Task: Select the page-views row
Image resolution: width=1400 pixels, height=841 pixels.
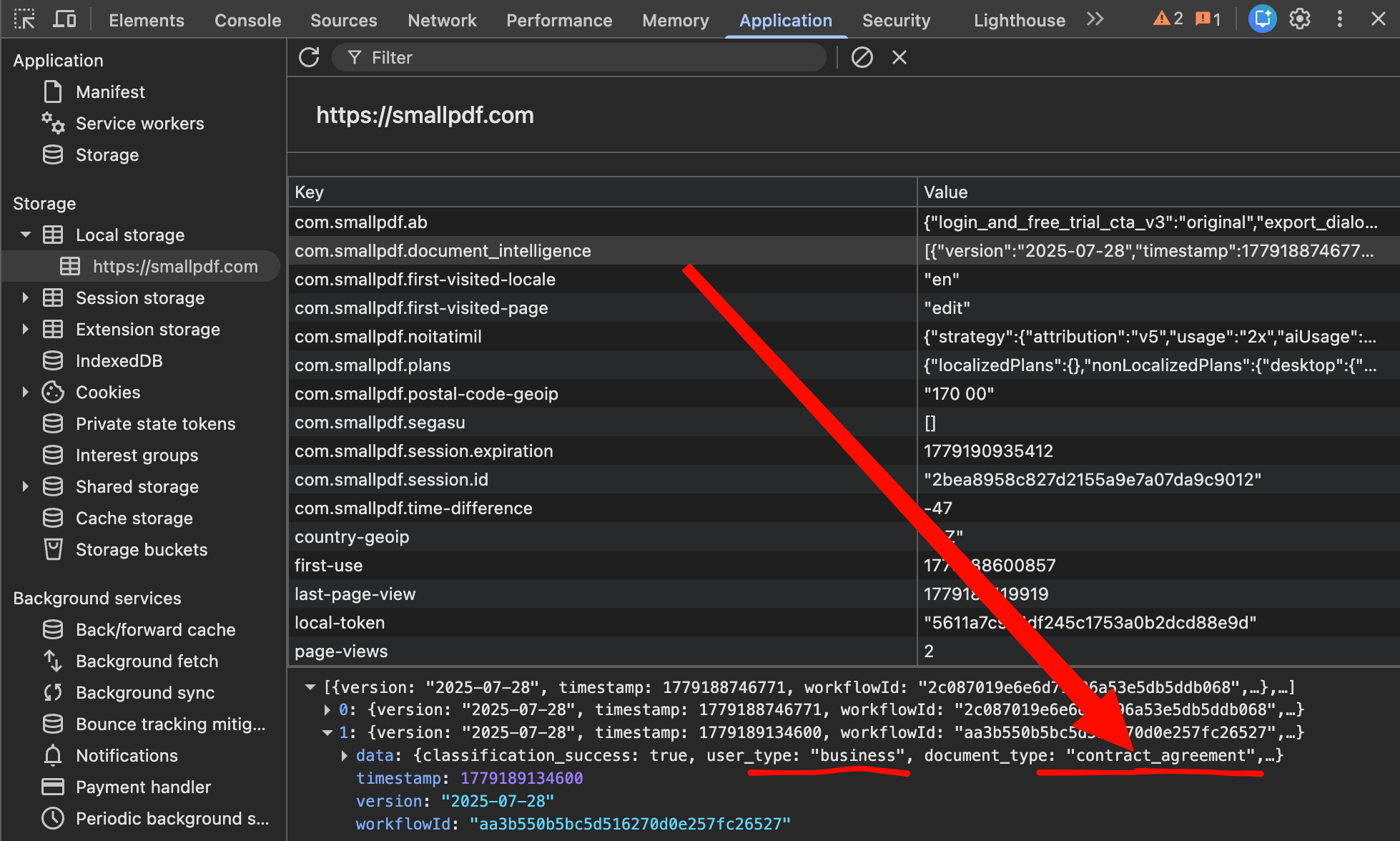Action: pyautogui.click(x=844, y=651)
